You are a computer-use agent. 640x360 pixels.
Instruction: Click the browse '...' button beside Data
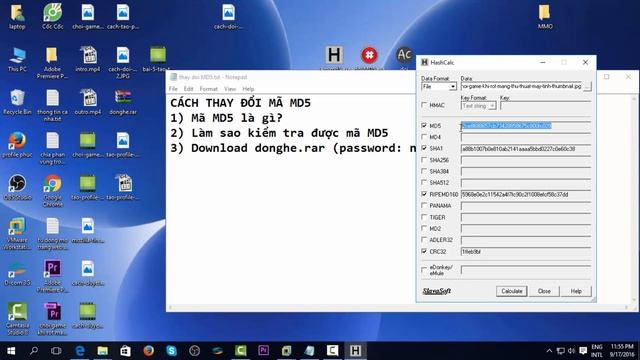point(587,87)
